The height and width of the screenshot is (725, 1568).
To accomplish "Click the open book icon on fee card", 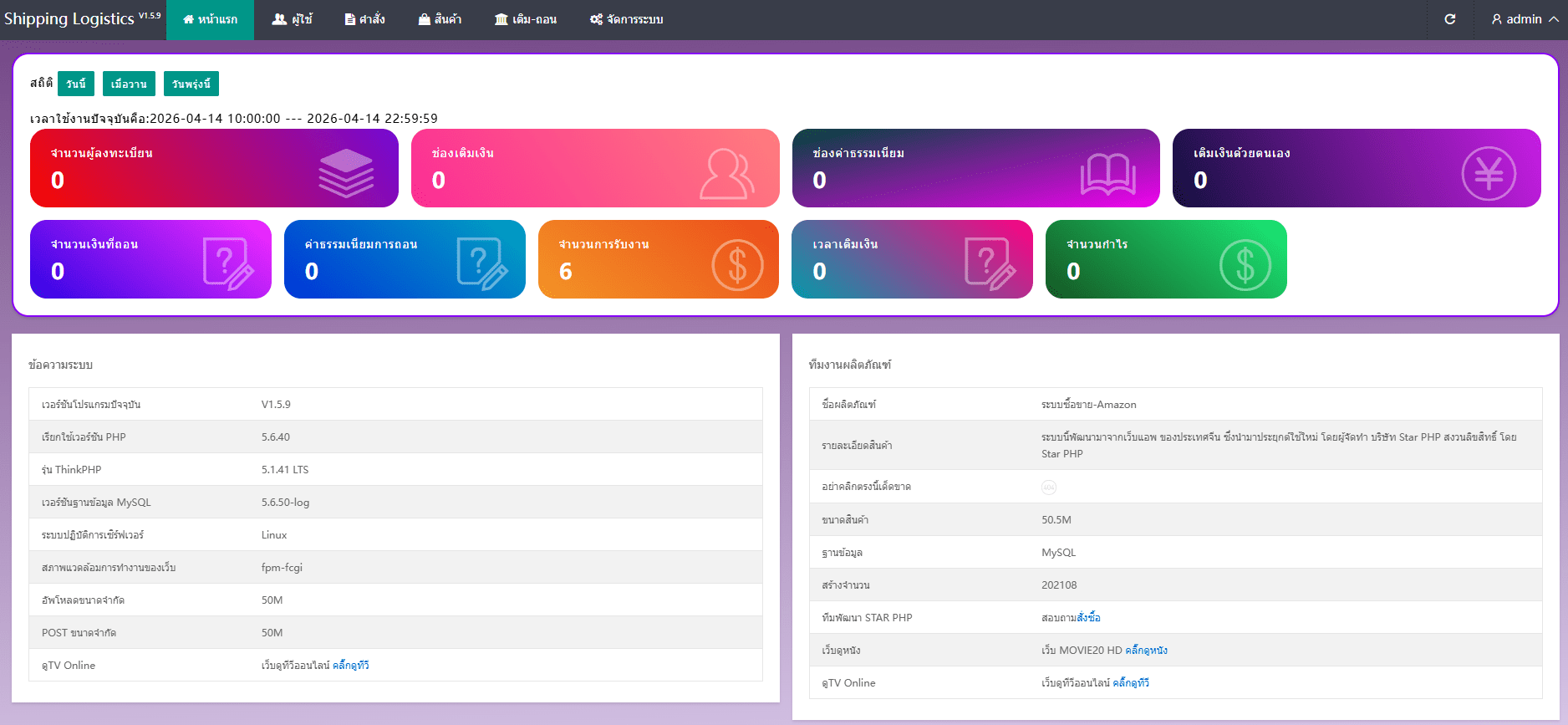I will pyautogui.click(x=1107, y=174).
